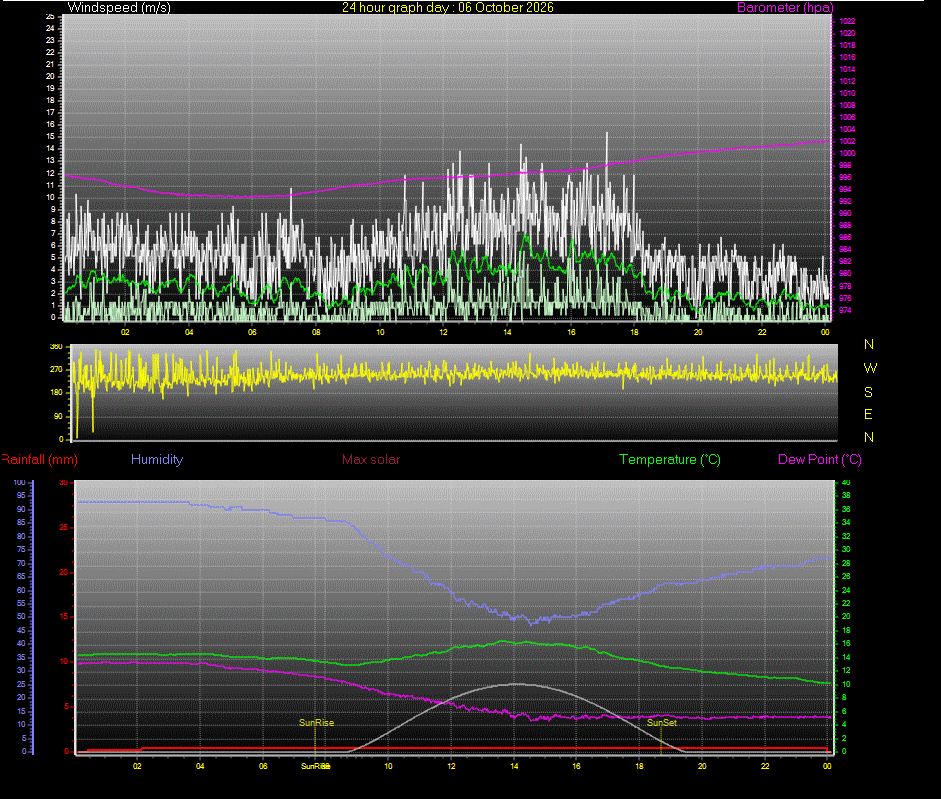This screenshot has width=941, height=799.
Task: Click the 06 hour tick on wind graph
Action: tap(252, 332)
